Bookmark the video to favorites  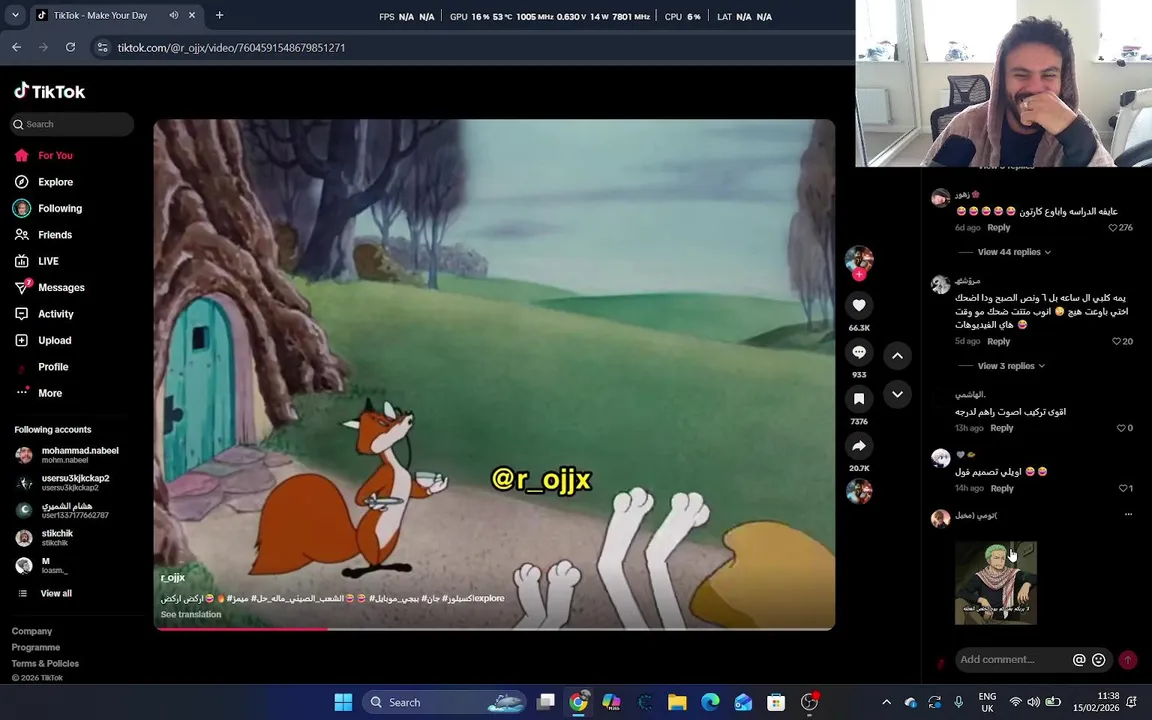[x=859, y=399]
